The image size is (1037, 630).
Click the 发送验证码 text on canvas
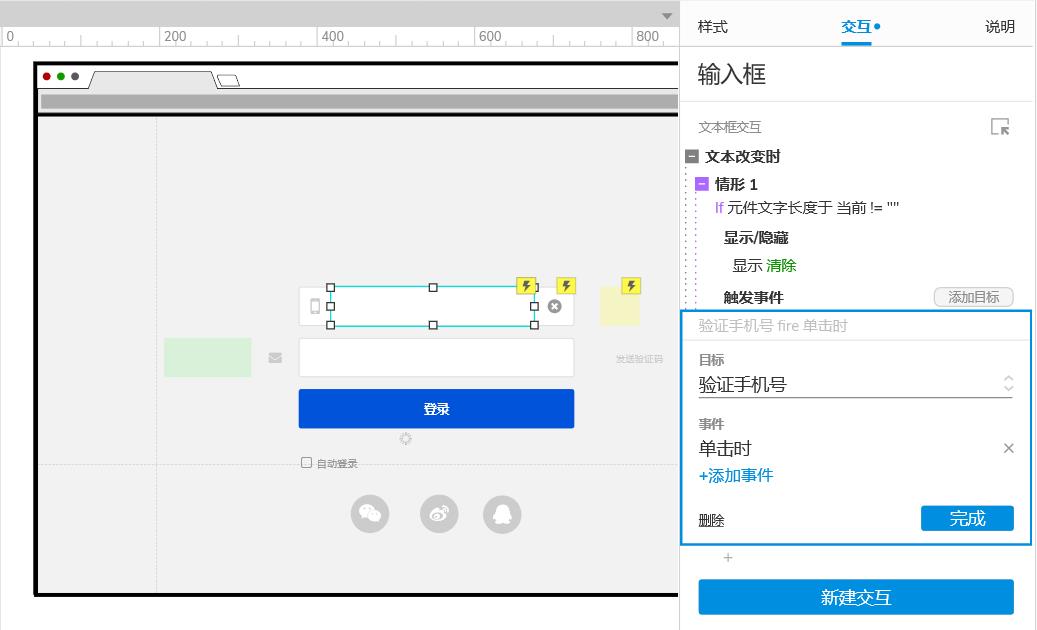[640, 359]
